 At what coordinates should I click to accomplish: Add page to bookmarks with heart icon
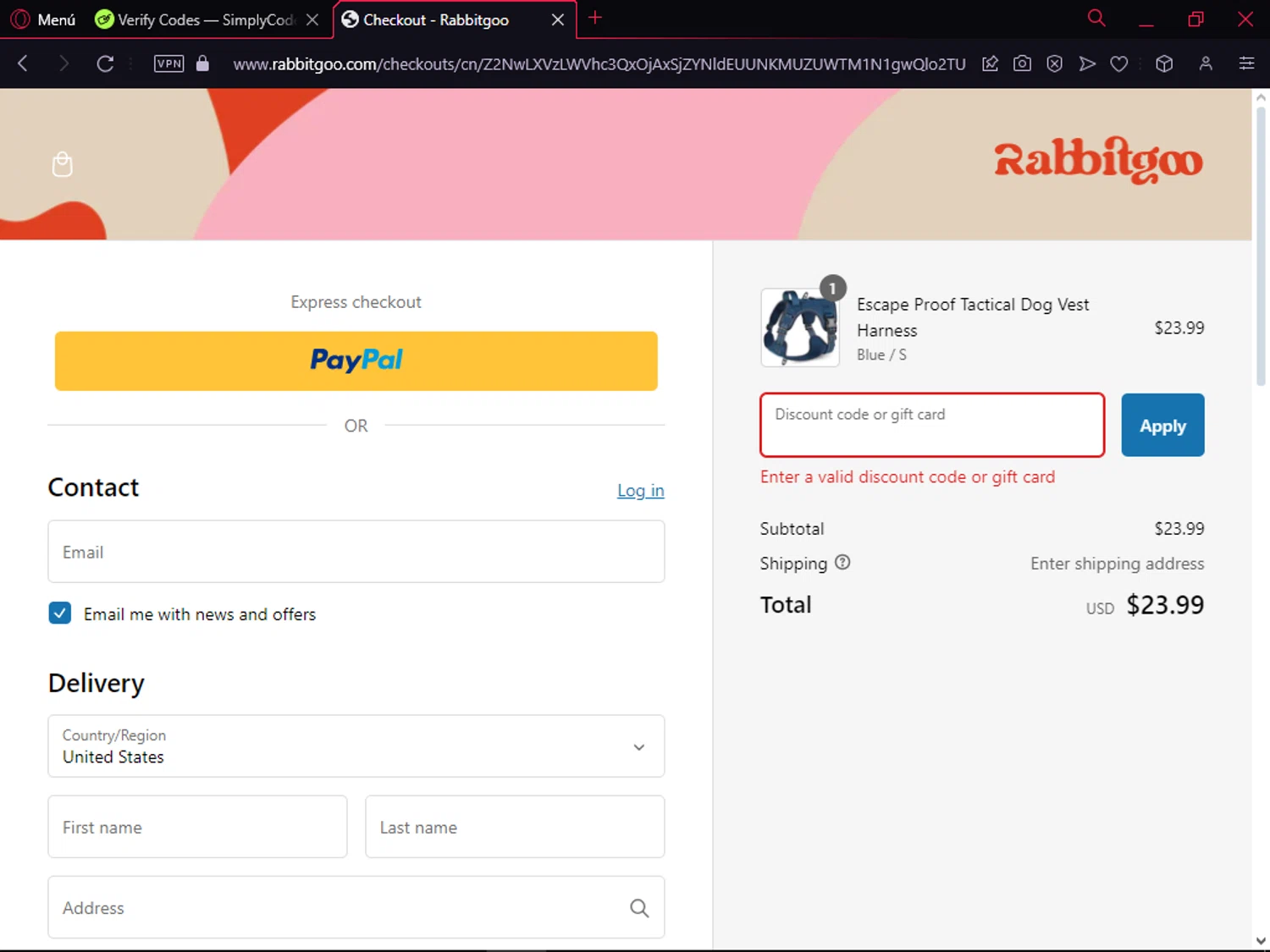pyautogui.click(x=1119, y=63)
